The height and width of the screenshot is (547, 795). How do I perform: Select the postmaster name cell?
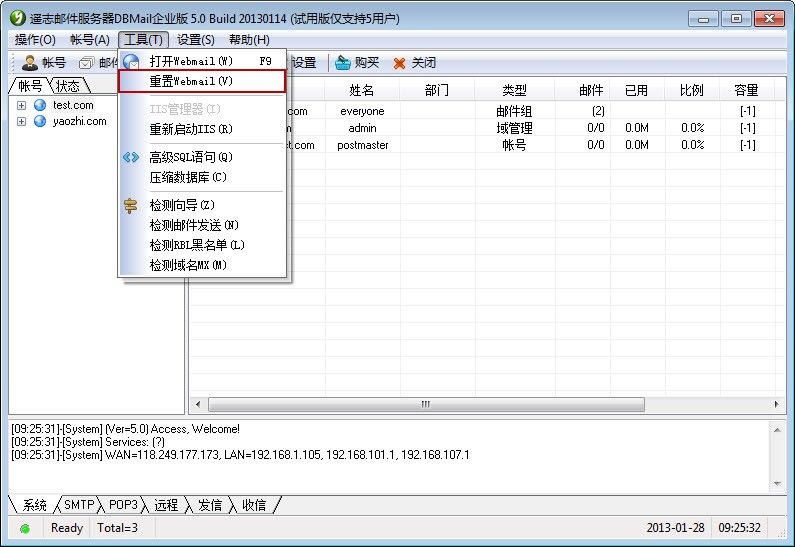[362, 145]
